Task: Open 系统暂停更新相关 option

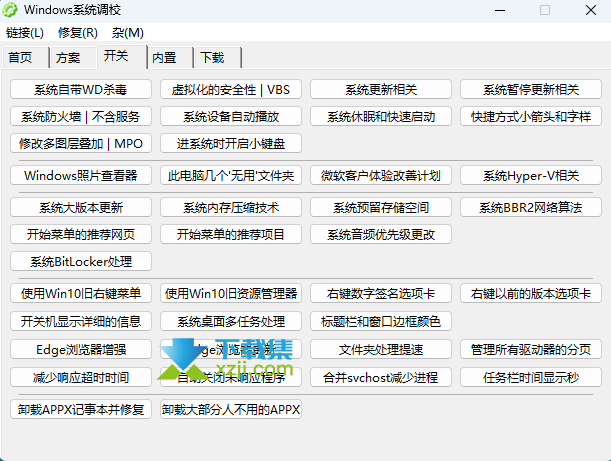Action: (531, 90)
